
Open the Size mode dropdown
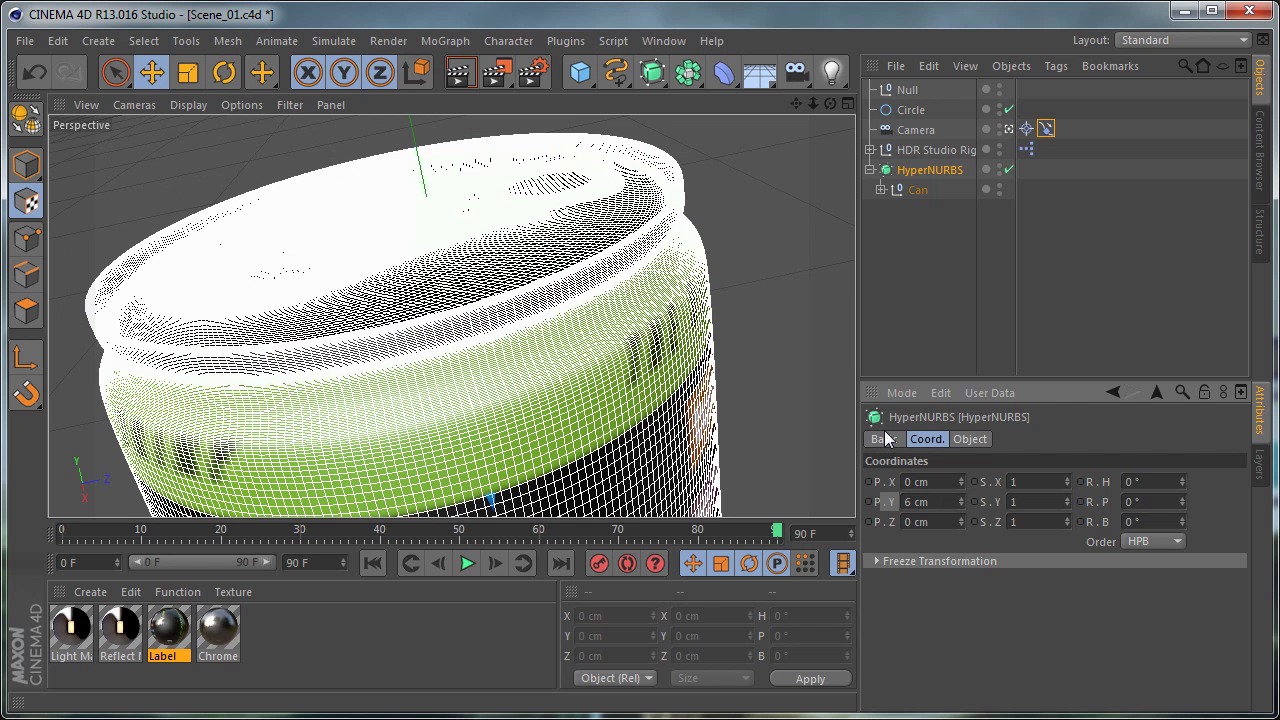coord(711,678)
